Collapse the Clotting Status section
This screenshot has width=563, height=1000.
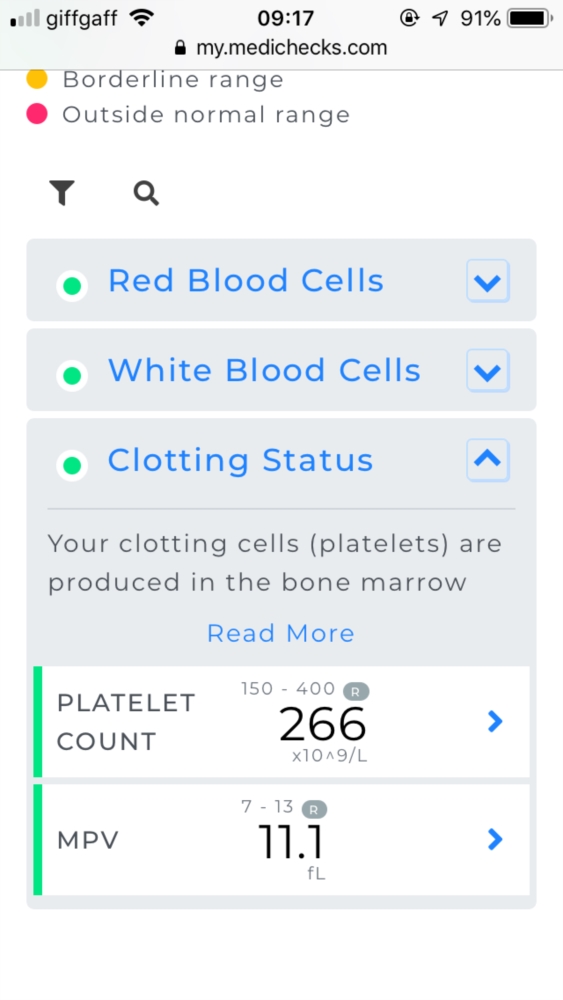click(488, 460)
